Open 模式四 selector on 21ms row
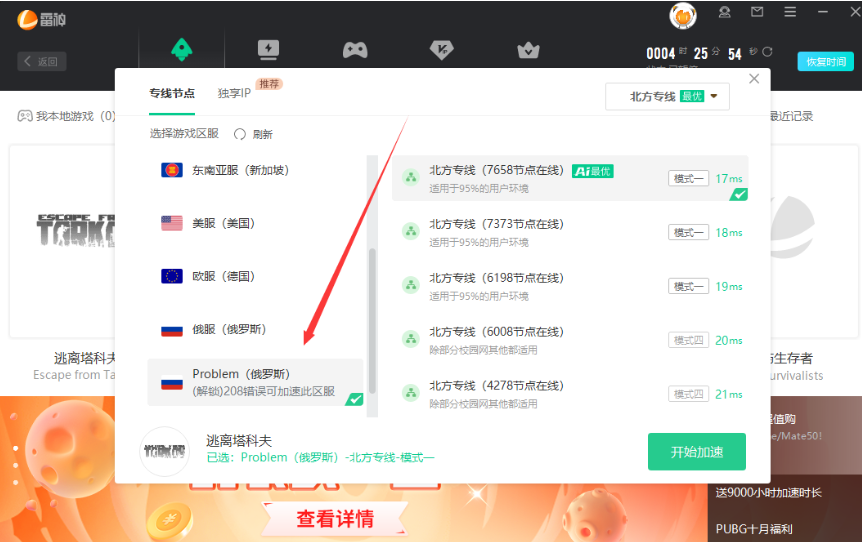 click(688, 394)
